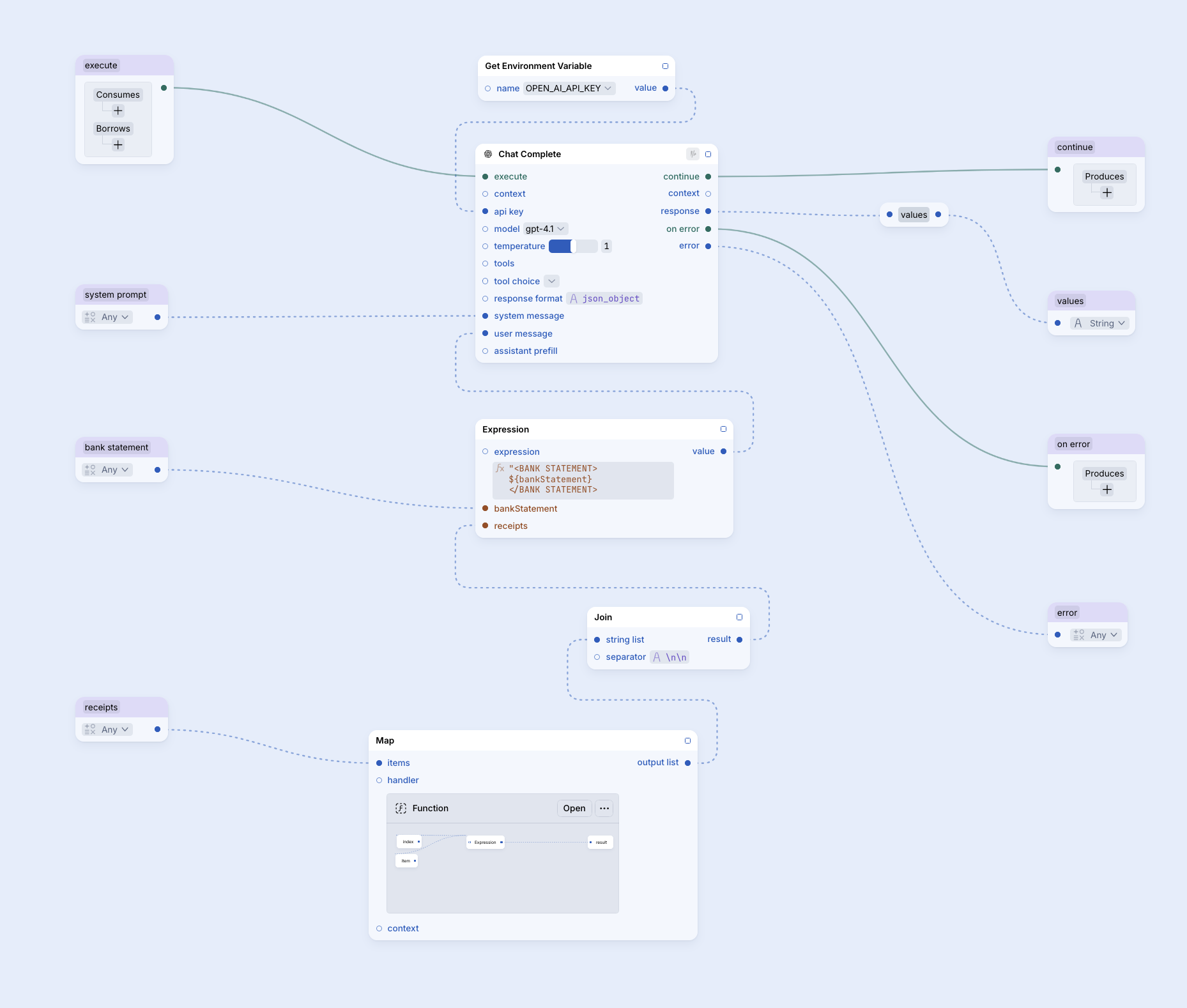
Task: Click the text type icon of response format
Action: pyautogui.click(x=574, y=298)
